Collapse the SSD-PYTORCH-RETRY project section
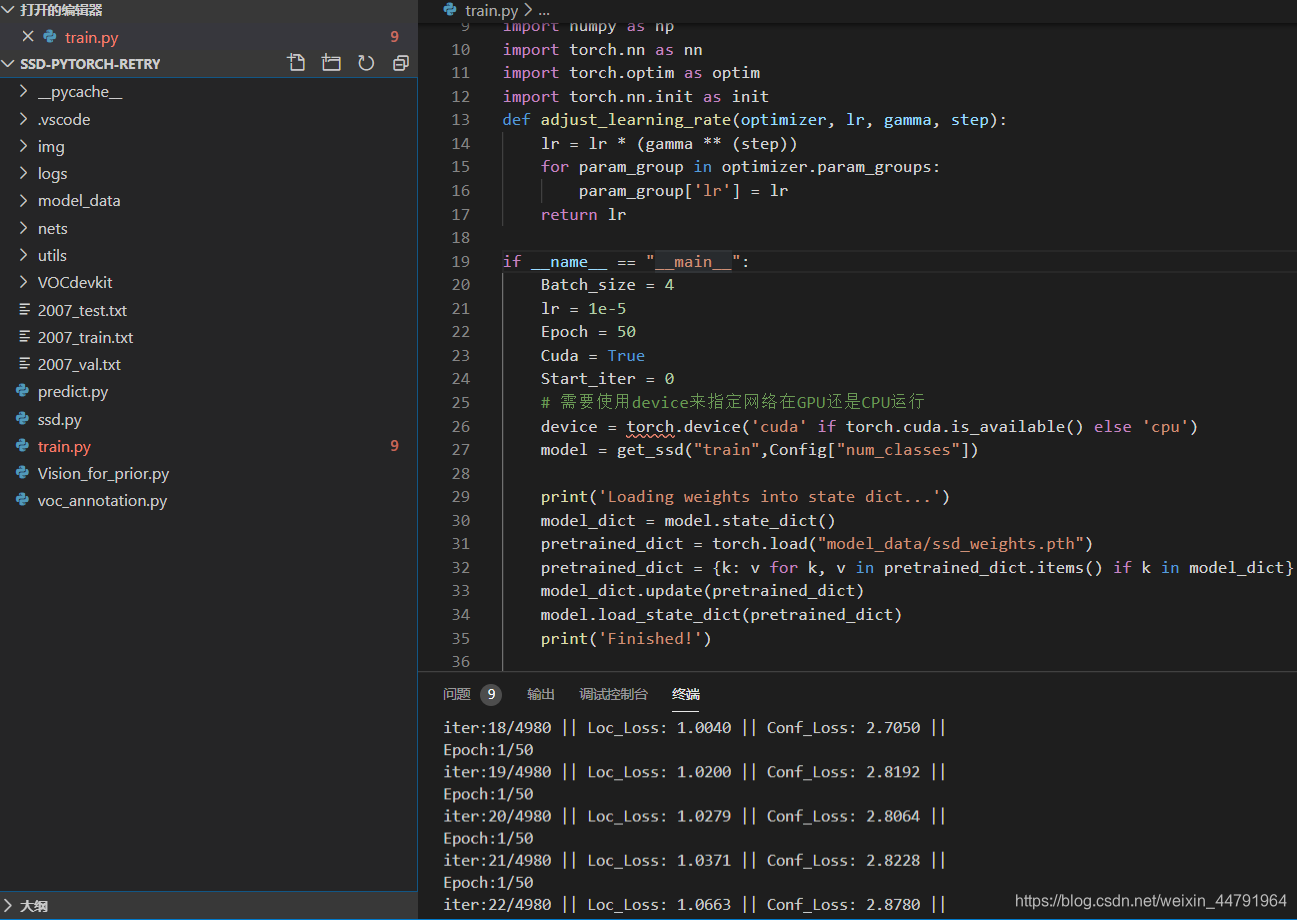This screenshot has height=920, width=1297. click(9, 63)
